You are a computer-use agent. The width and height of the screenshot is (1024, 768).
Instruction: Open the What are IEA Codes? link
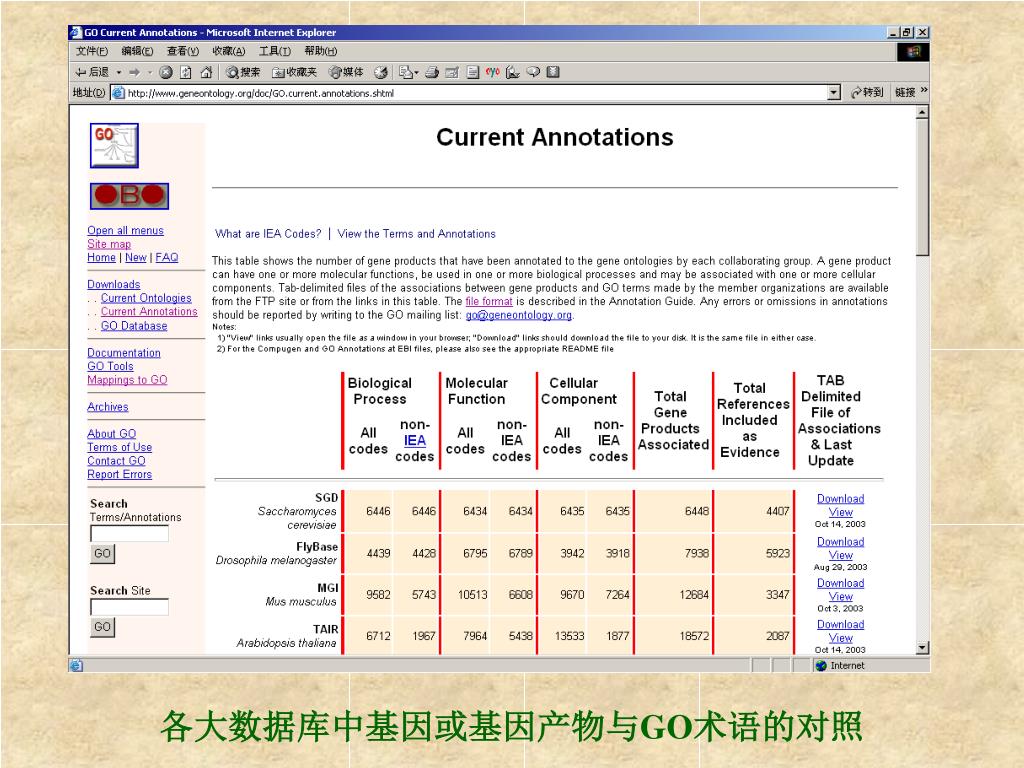point(268,234)
